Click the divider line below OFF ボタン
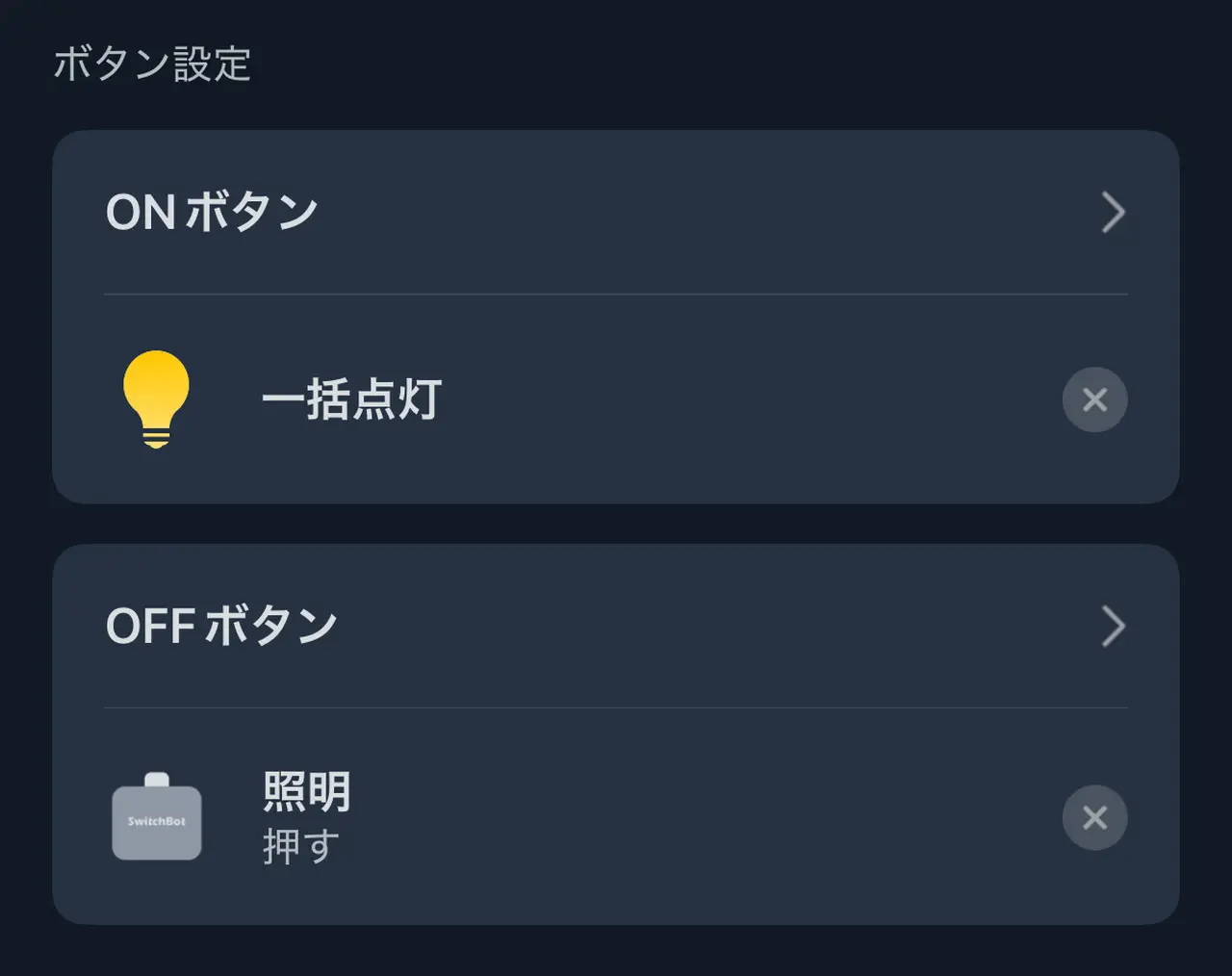Screen dimensions: 1232x976 [616, 707]
